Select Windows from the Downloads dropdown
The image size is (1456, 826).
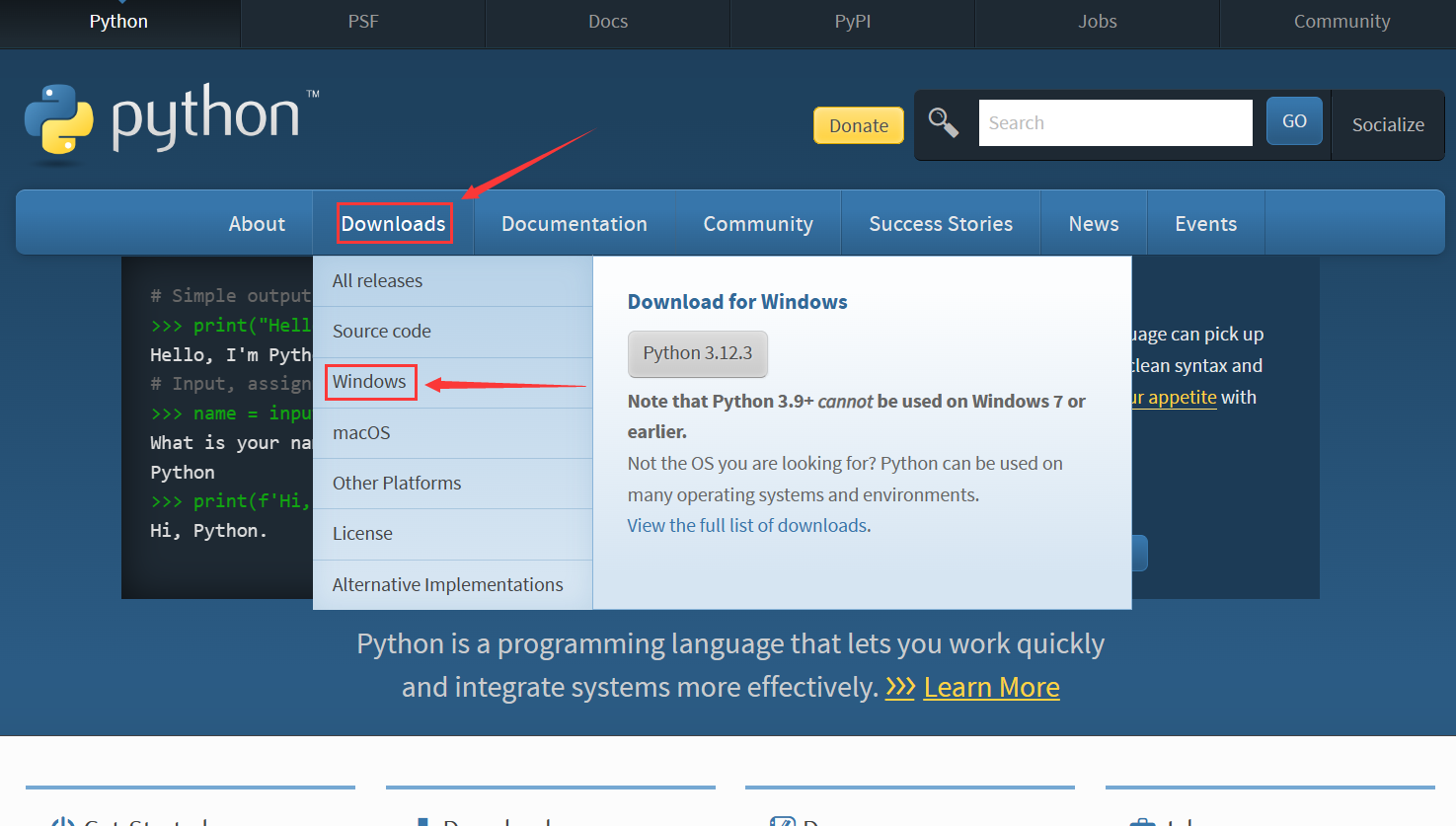point(369,382)
